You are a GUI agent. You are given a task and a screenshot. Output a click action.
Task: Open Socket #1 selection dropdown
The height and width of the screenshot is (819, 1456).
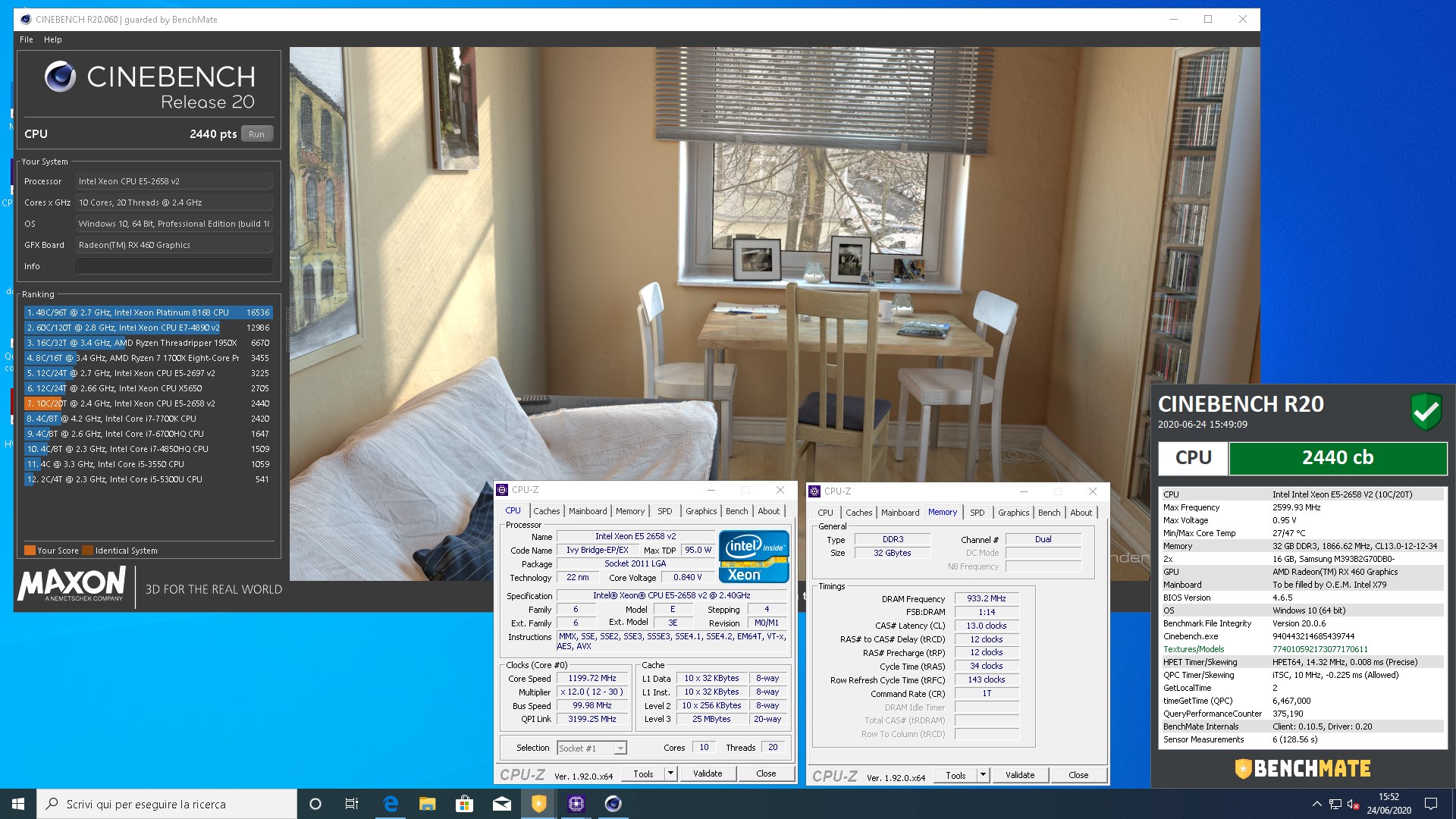click(x=591, y=748)
